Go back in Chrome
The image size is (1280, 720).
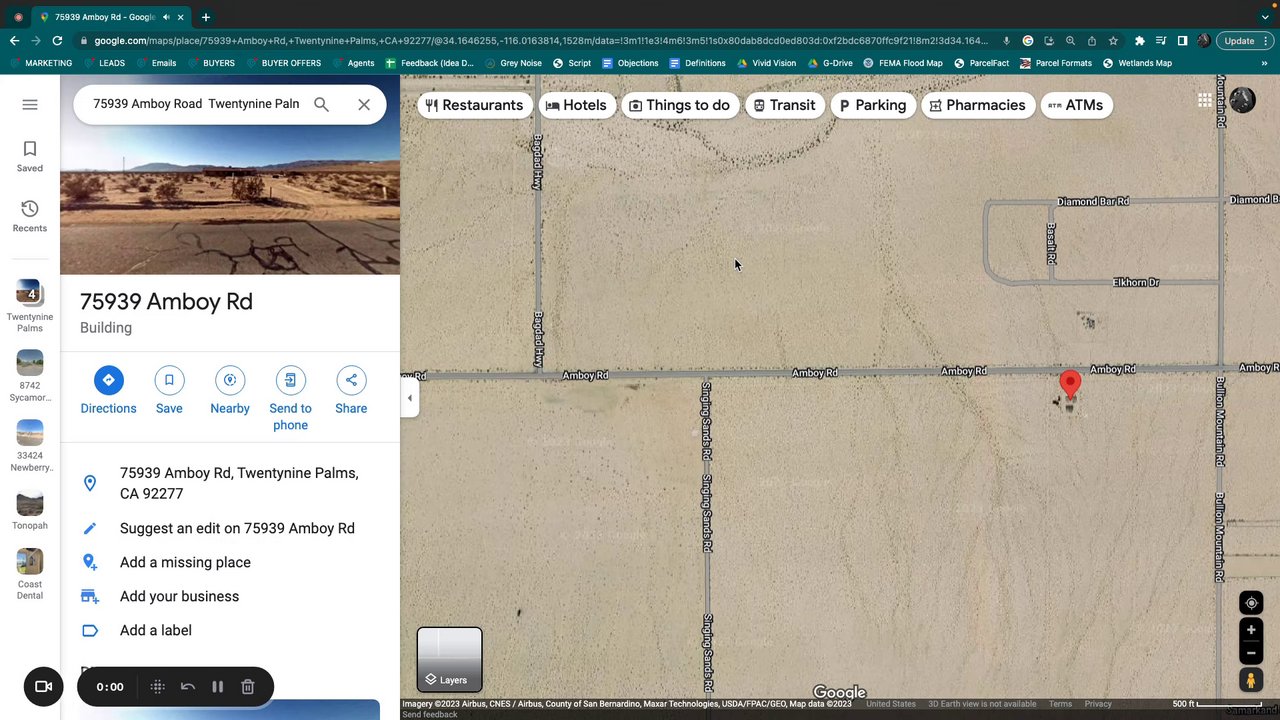point(14,41)
